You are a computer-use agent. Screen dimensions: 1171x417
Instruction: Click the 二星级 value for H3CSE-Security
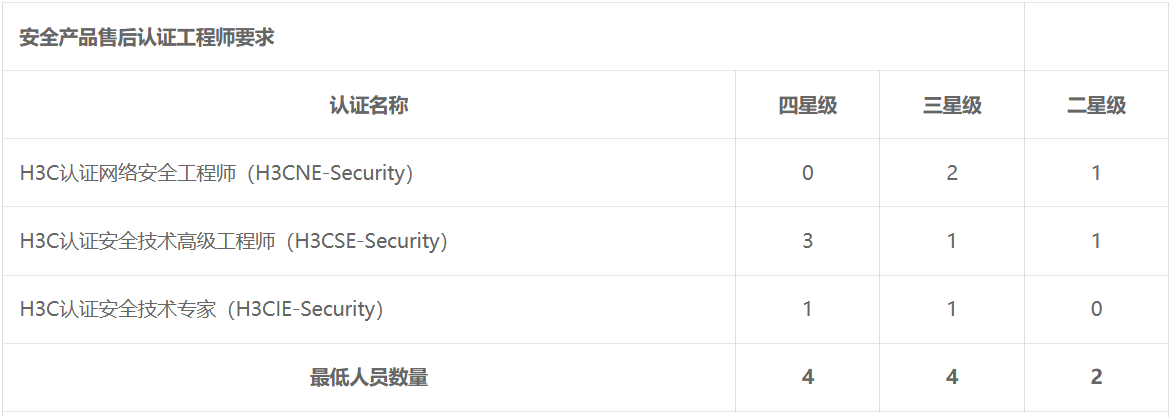click(1096, 241)
